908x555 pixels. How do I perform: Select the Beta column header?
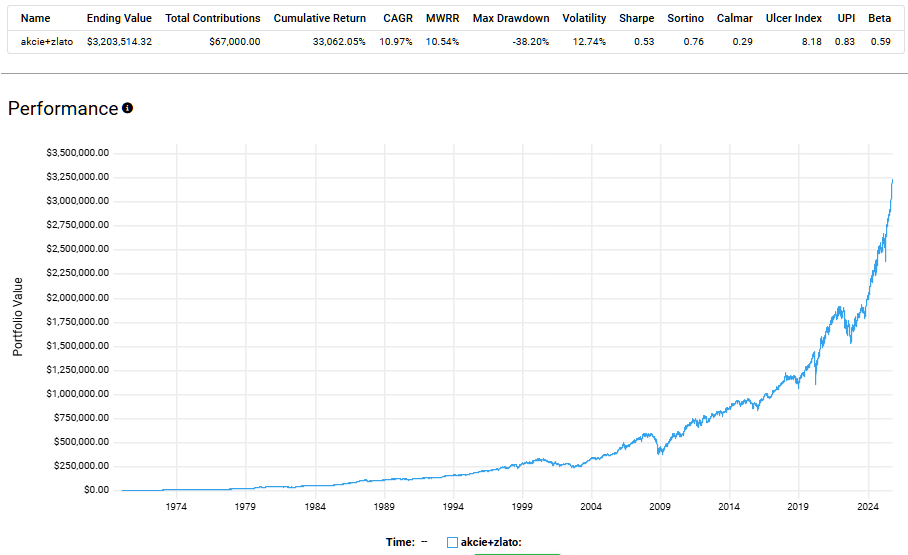click(879, 18)
